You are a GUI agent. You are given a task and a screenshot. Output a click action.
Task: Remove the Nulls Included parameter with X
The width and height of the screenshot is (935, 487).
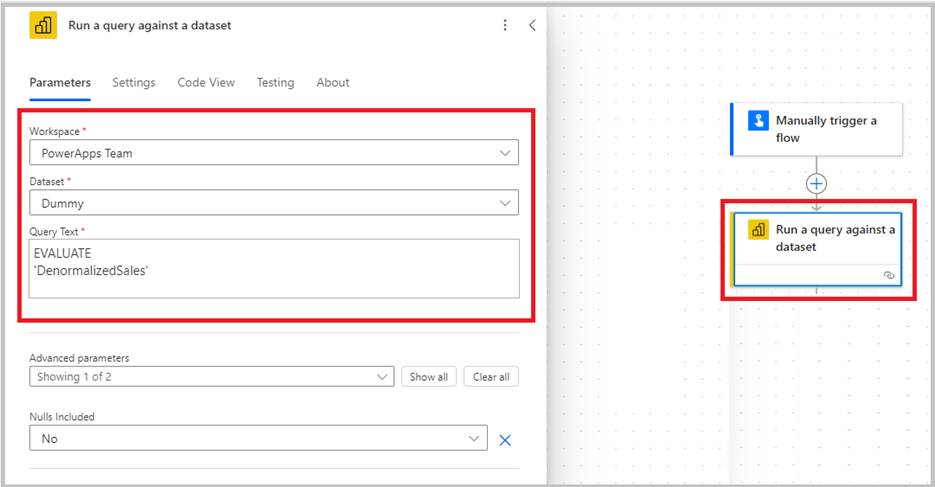pos(505,440)
